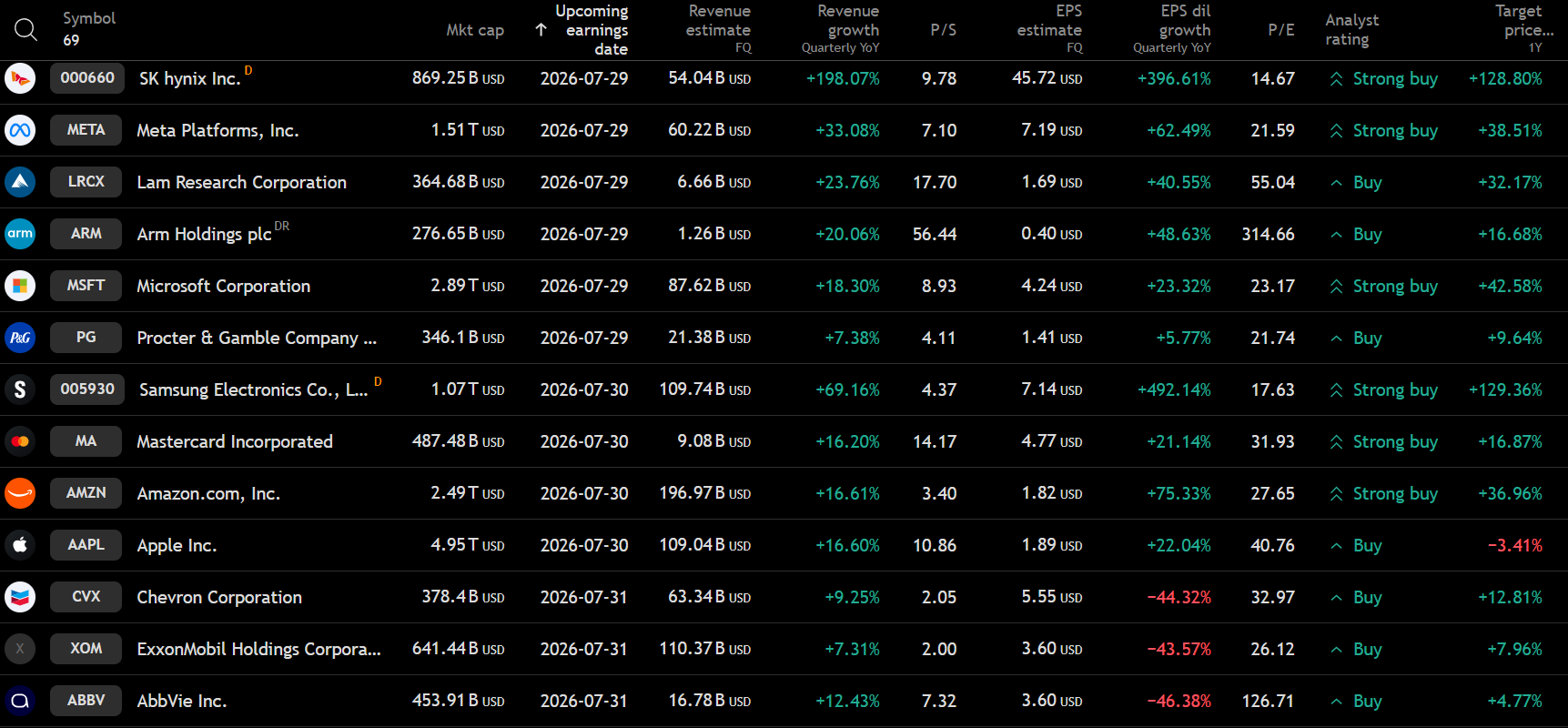This screenshot has width=1568, height=728.
Task: Select Arm Holdings' 314.66 P/E value
Action: tap(1268, 235)
